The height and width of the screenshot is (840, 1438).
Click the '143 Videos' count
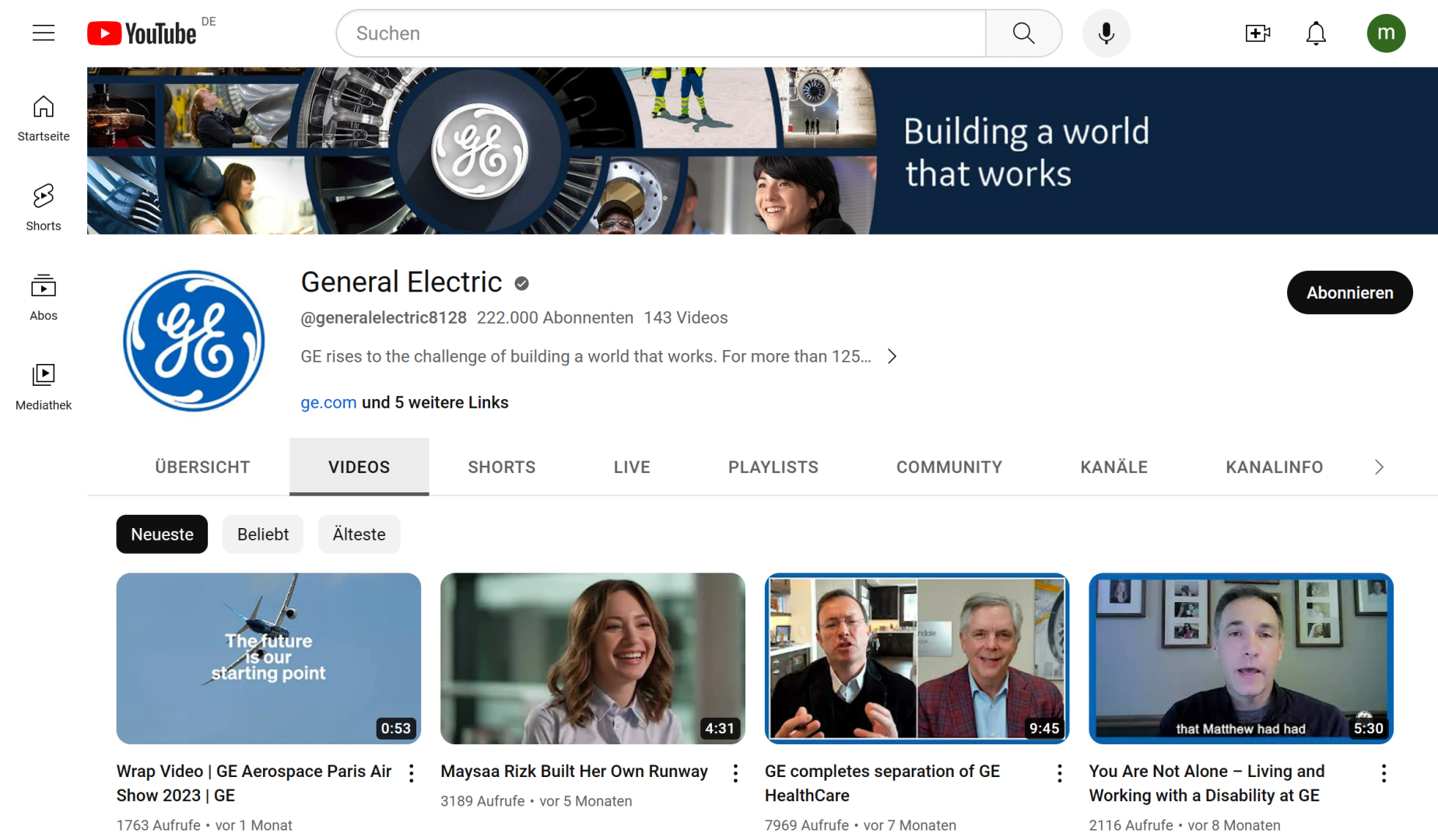(x=686, y=318)
